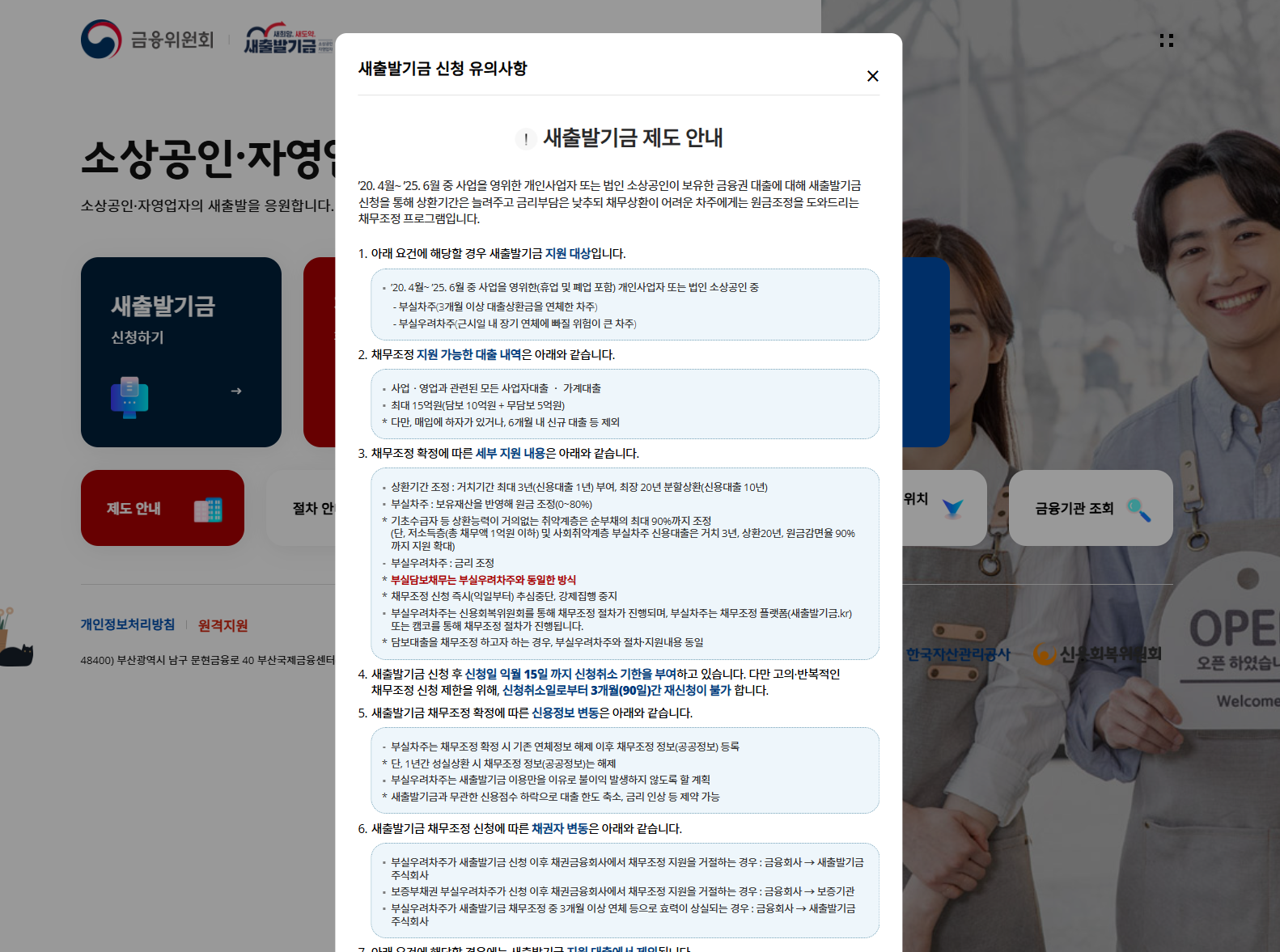The image size is (1280, 952).
Task: Click the partially hidden 절차 안내 button
Action: [x=301, y=508]
